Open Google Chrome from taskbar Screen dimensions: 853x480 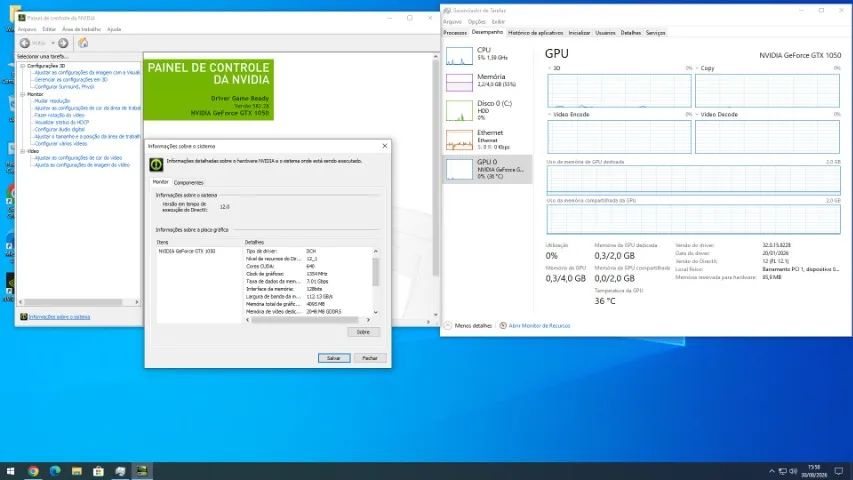pyautogui.click(x=33, y=471)
